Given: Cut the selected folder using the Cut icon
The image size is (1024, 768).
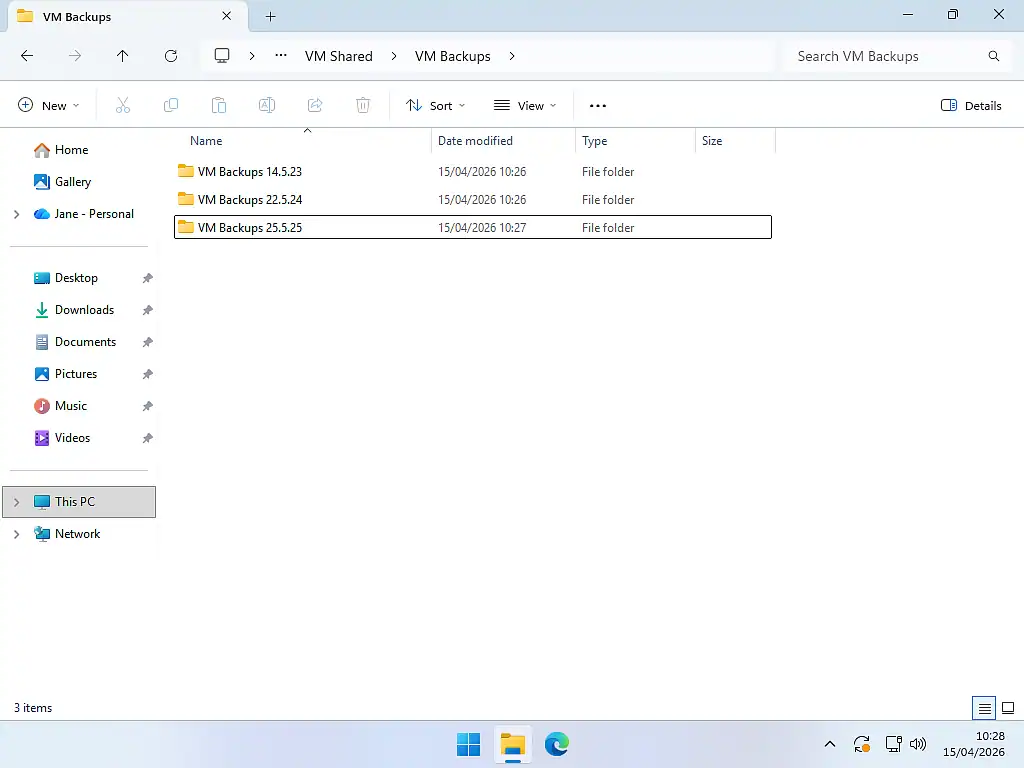Looking at the screenshot, I should (123, 105).
